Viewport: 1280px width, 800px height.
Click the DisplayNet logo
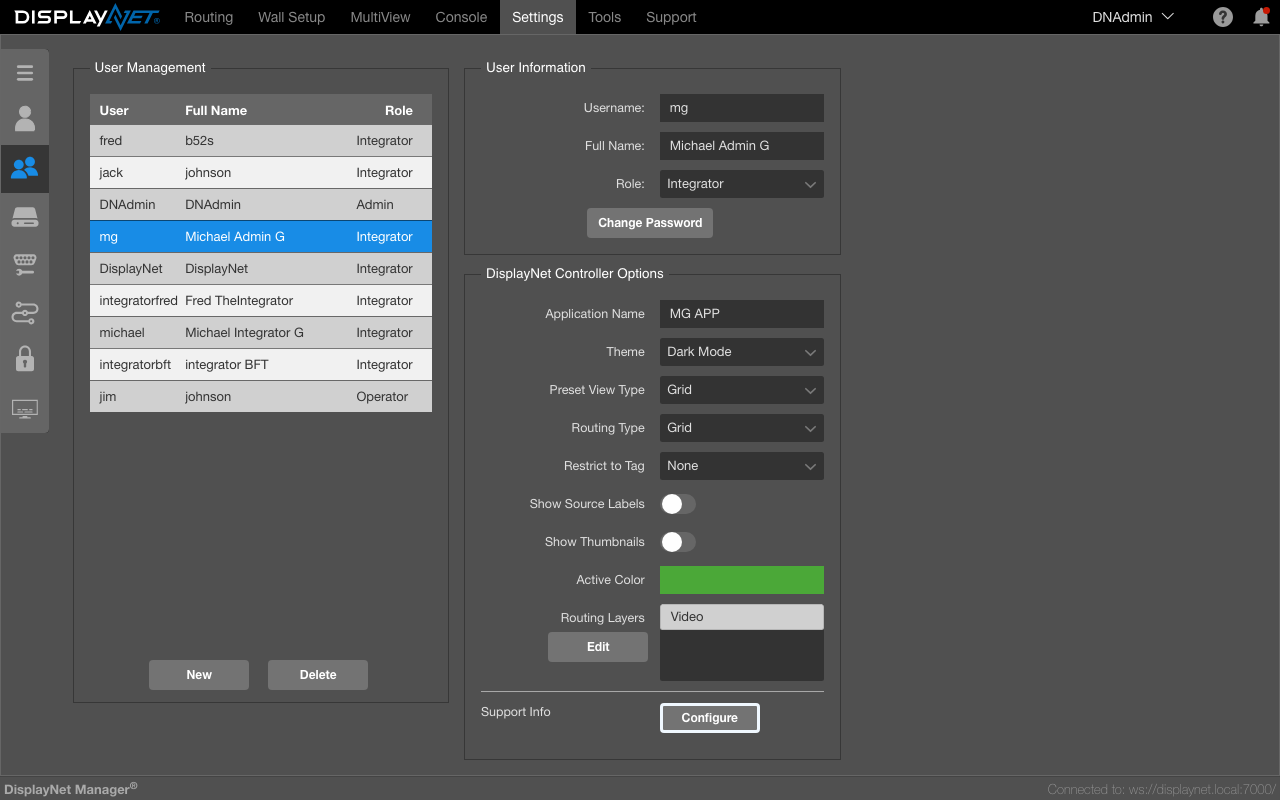tap(86, 17)
